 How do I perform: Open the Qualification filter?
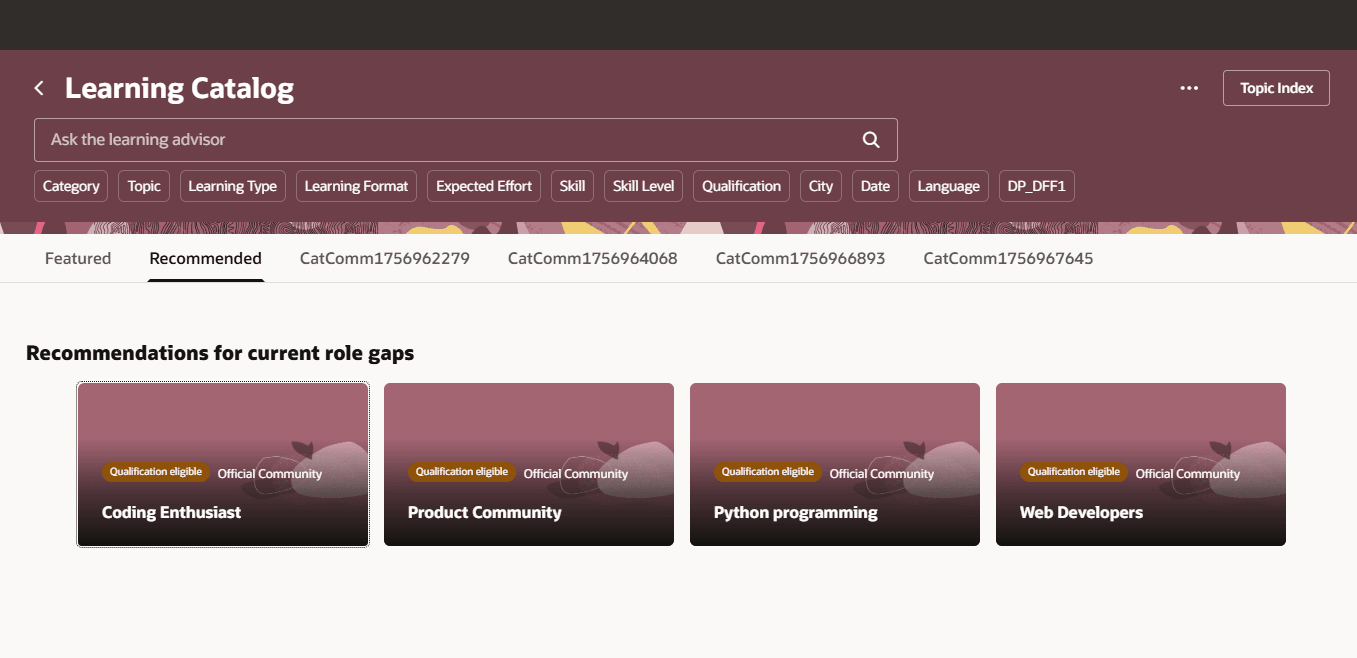click(740, 185)
